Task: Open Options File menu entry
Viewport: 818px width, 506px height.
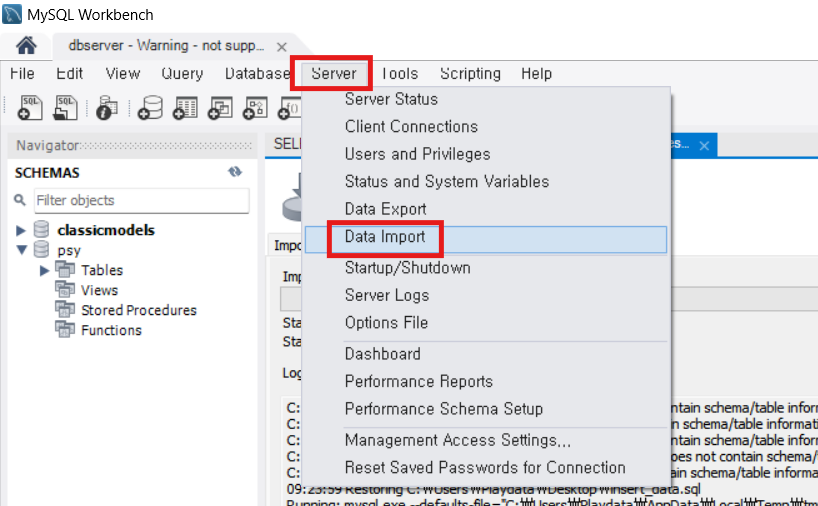Action: [486, 323]
